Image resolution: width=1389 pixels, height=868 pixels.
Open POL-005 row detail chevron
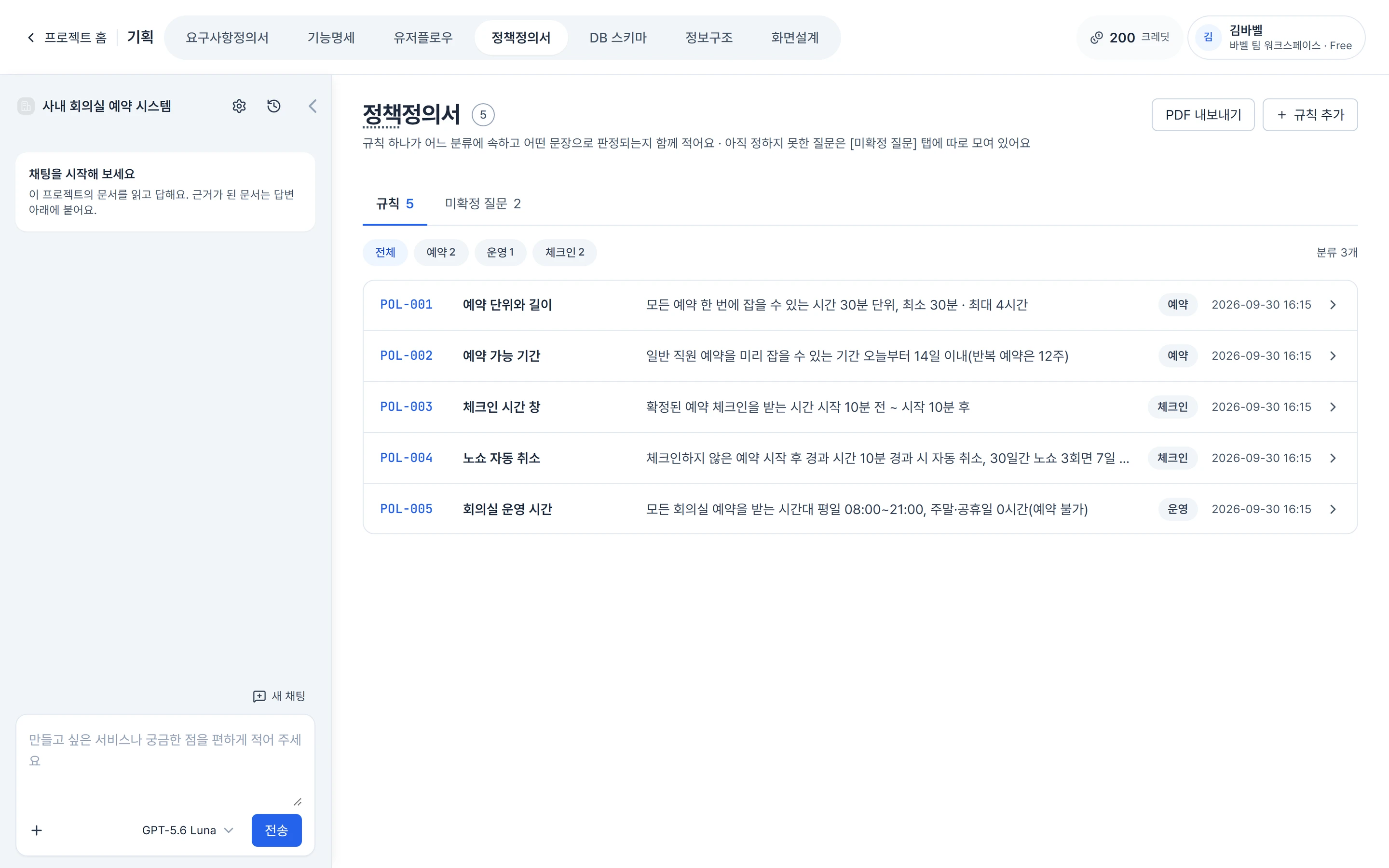[1333, 509]
